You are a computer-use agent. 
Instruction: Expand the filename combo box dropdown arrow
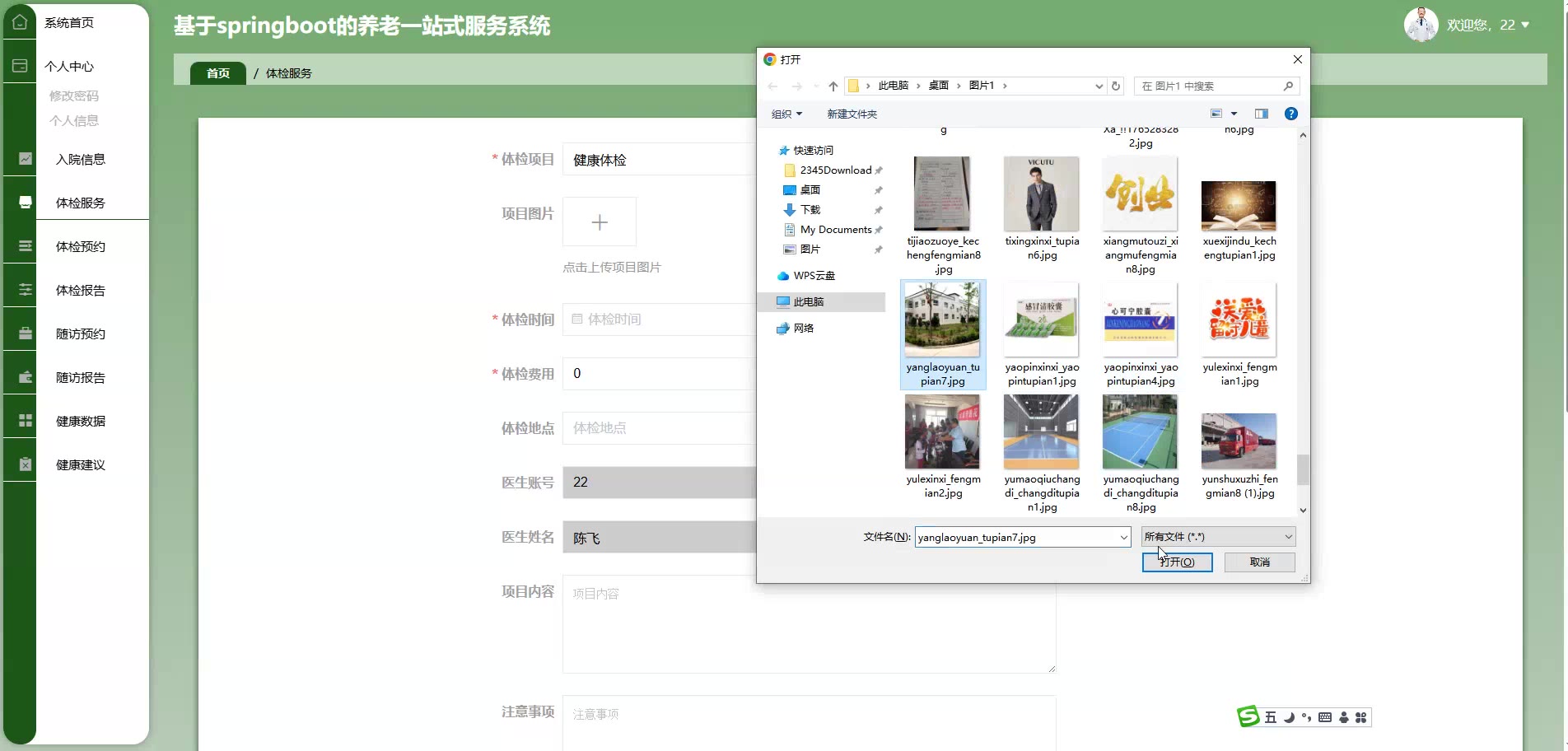coord(1123,537)
